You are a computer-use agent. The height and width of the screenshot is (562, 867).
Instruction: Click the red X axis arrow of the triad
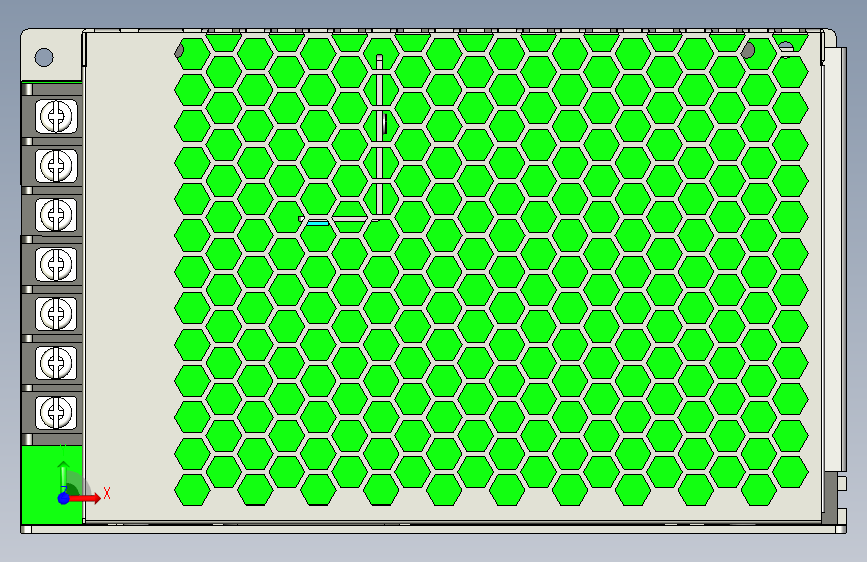click(85, 498)
